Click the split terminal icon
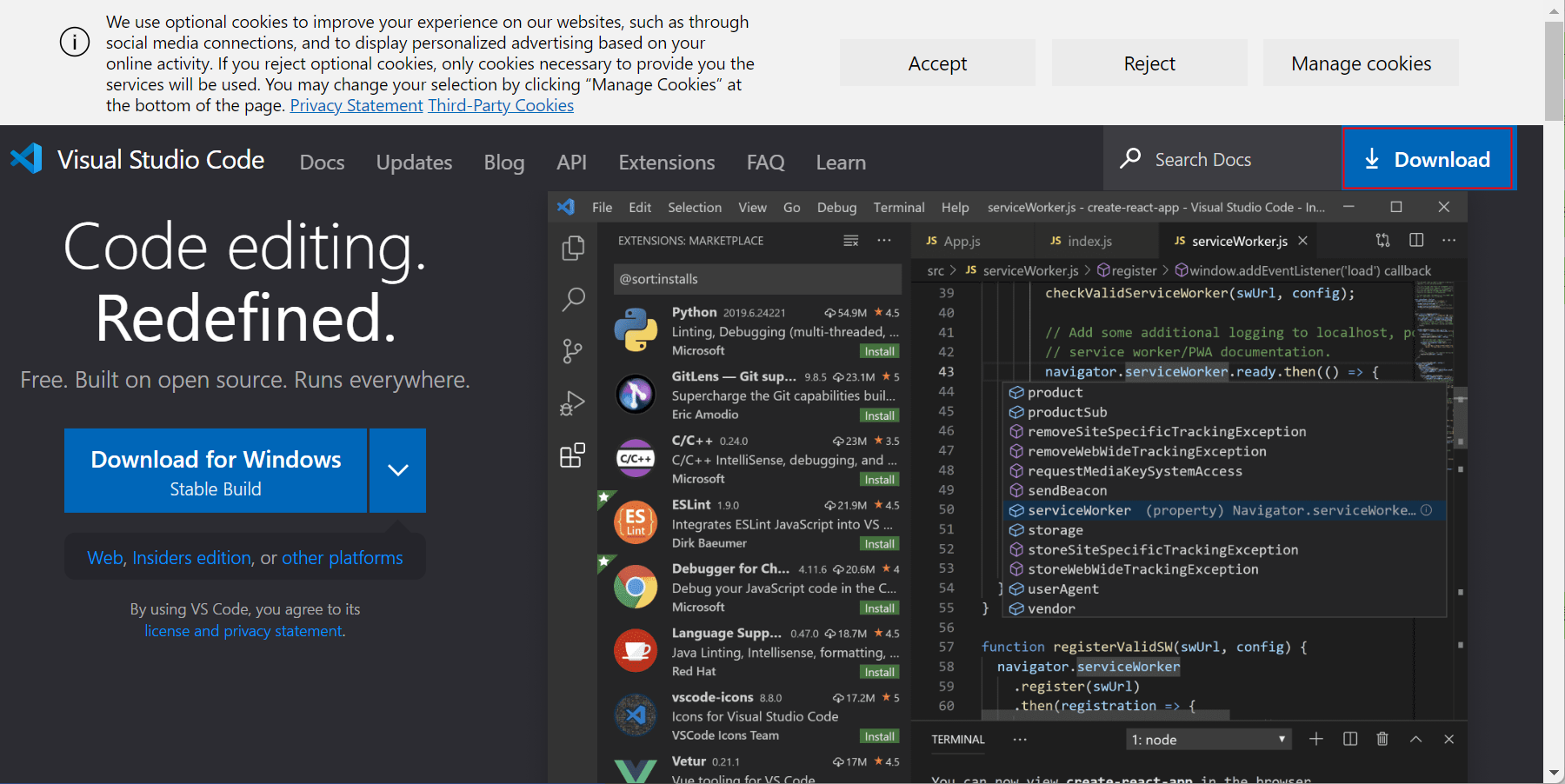Image resolution: width=1565 pixels, height=784 pixels. [1350, 739]
